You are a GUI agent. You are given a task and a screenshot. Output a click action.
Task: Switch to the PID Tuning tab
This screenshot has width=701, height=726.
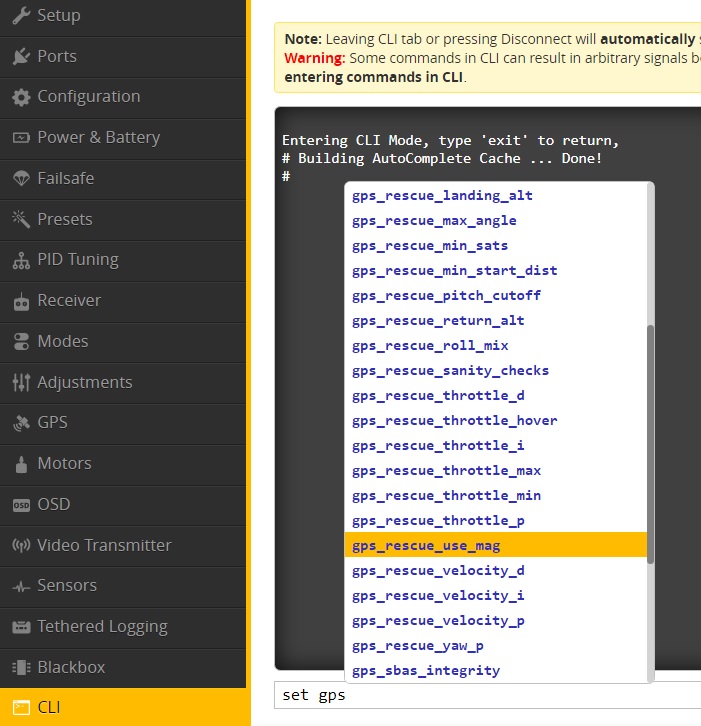(78, 260)
